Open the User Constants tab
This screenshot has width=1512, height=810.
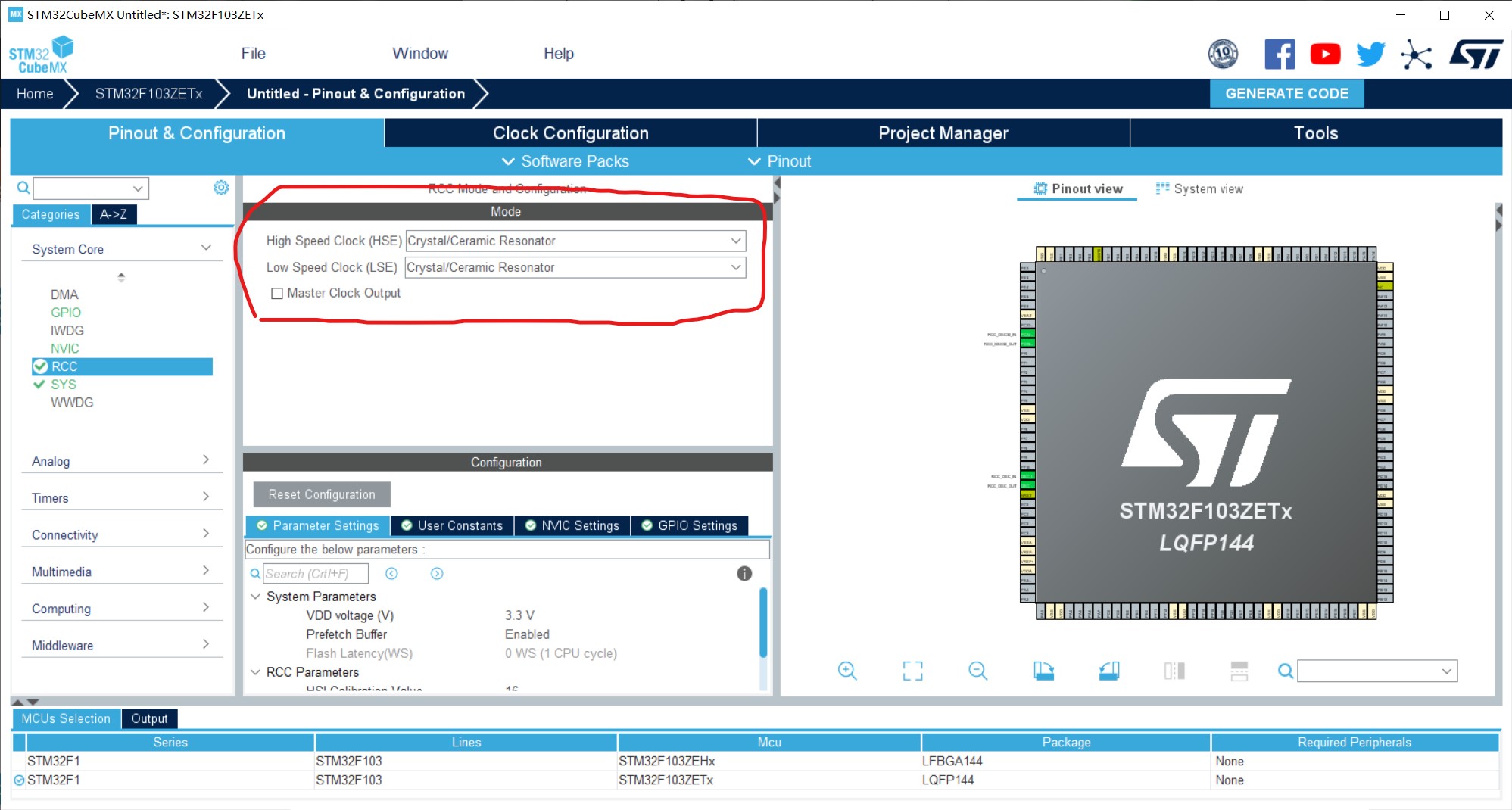(x=452, y=525)
